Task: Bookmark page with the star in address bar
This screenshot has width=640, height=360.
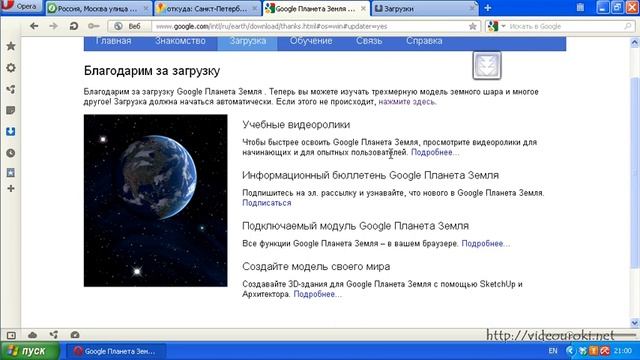Action: pyautogui.click(x=473, y=26)
